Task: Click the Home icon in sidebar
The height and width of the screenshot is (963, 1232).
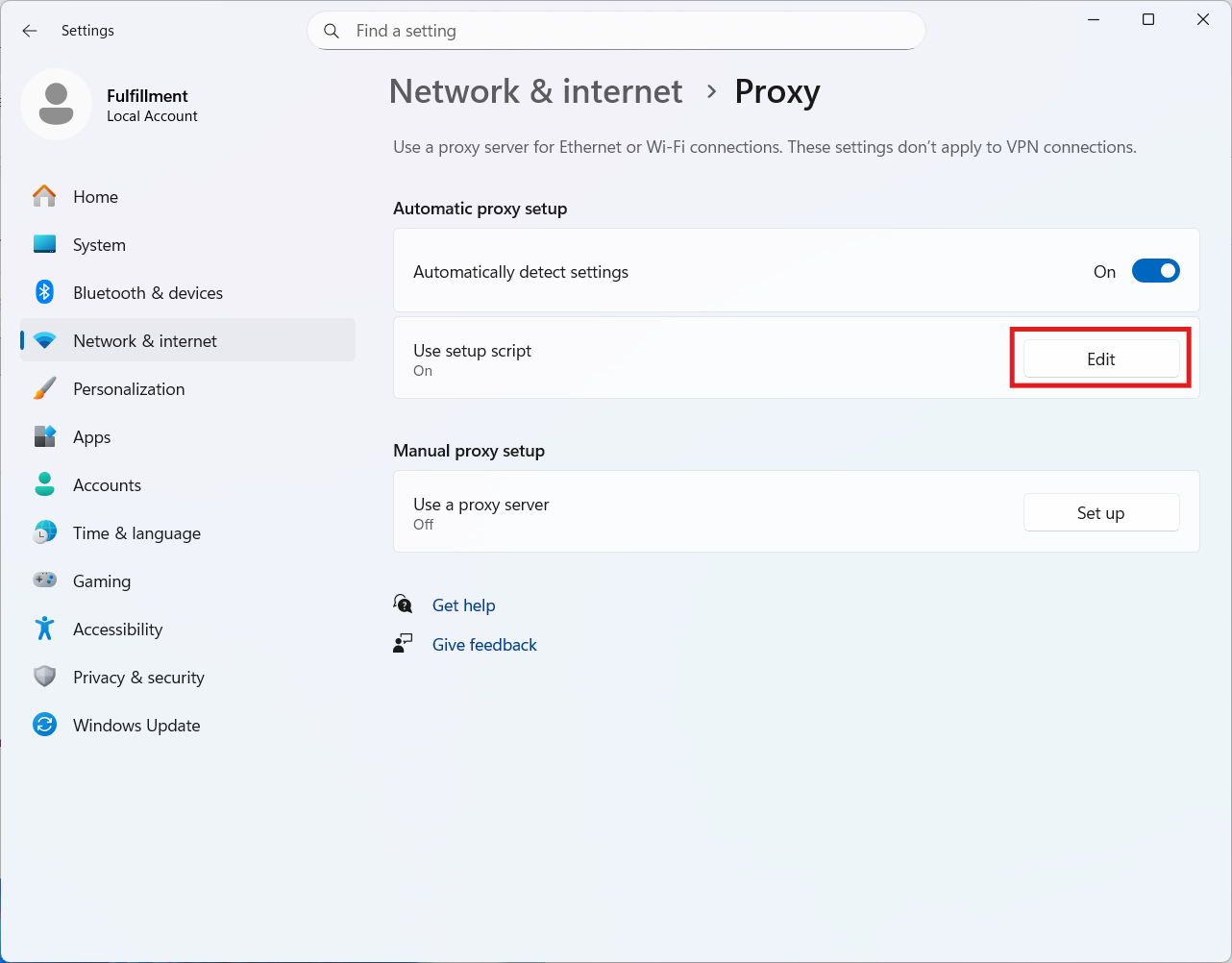Action: click(x=44, y=196)
